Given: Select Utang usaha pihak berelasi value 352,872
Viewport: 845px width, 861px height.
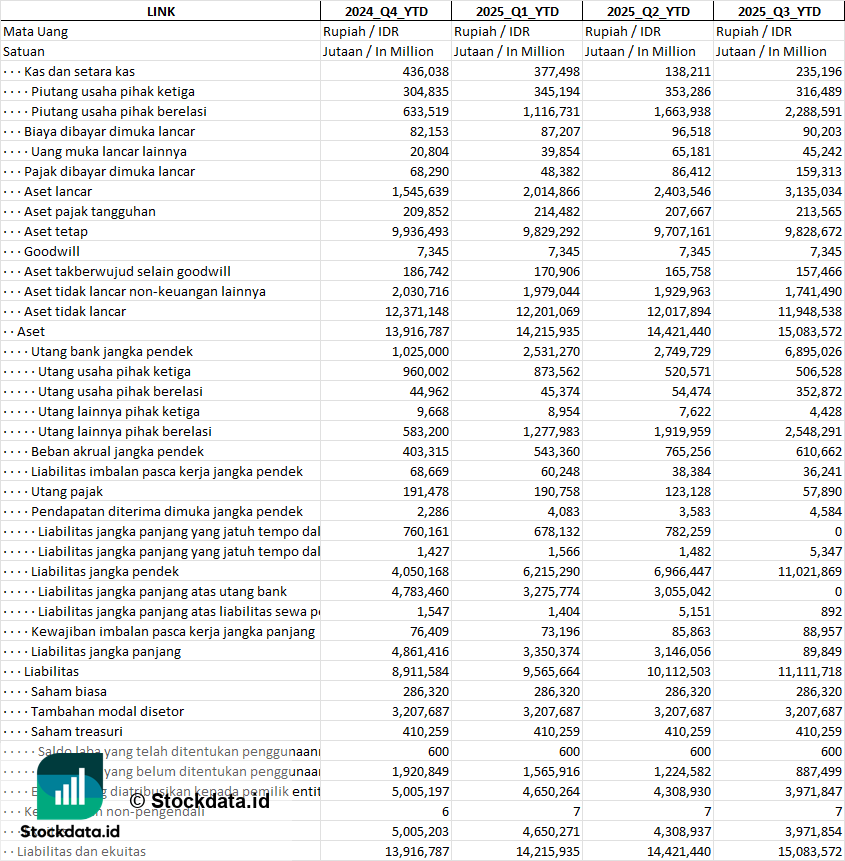Looking at the screenshot, I should click(x=819, y=392).
